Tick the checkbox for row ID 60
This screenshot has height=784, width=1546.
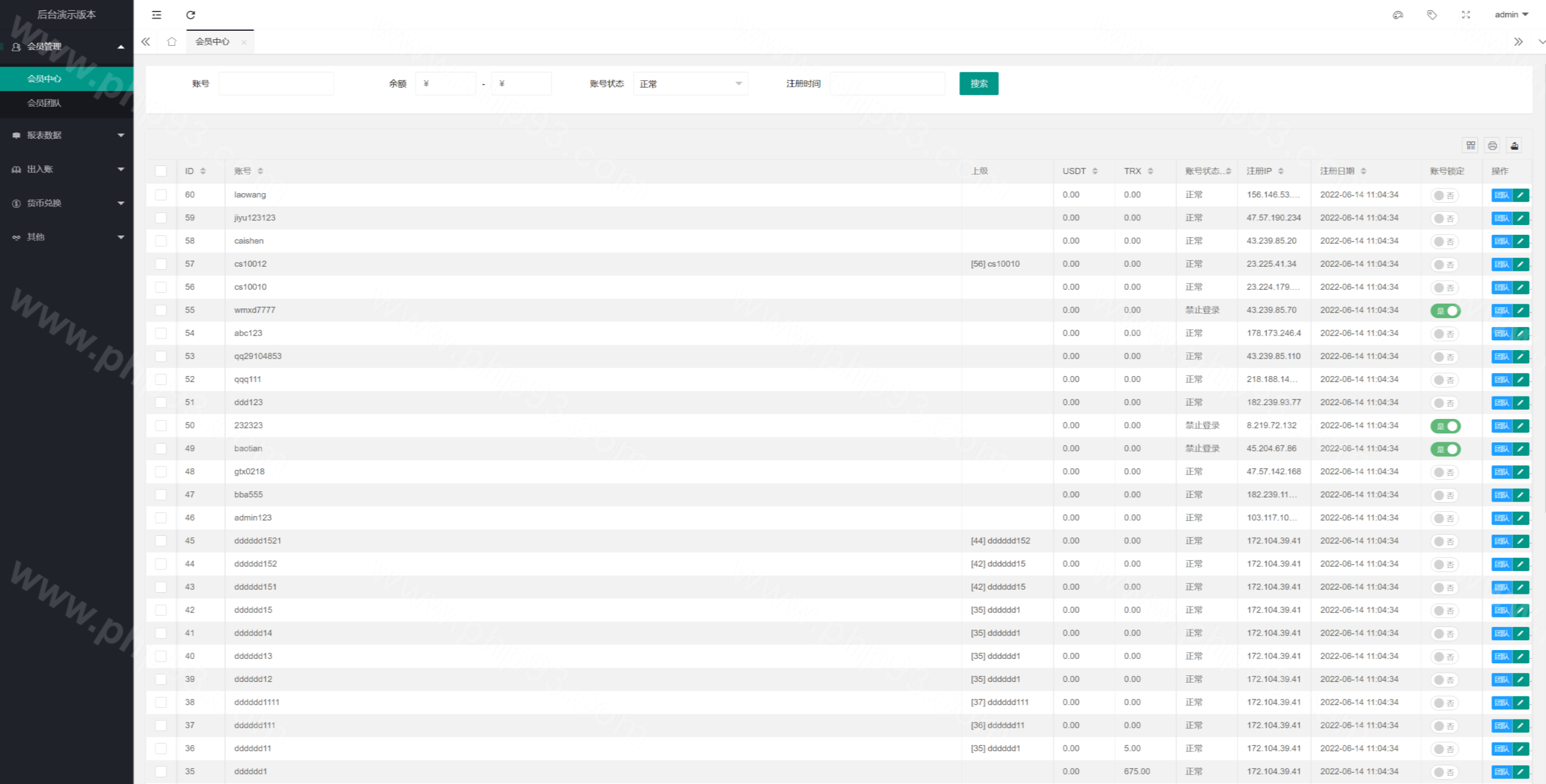coord(161,195)
